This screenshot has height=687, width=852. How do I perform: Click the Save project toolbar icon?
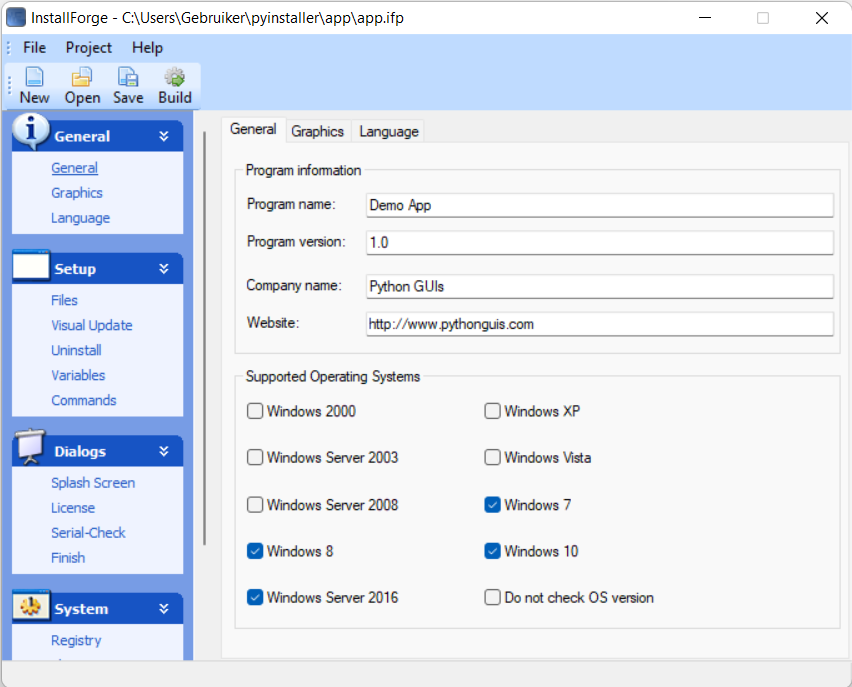click(128, 77)
